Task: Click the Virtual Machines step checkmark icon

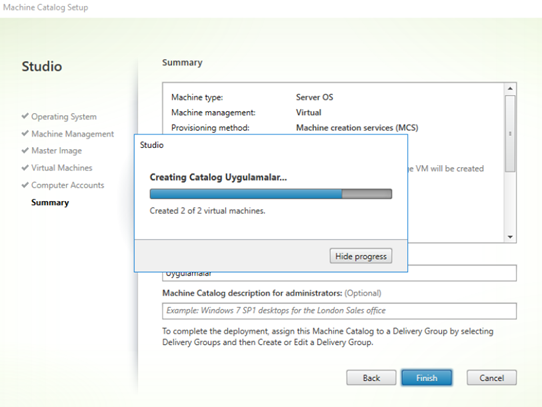Action: [x=25, y=168]
